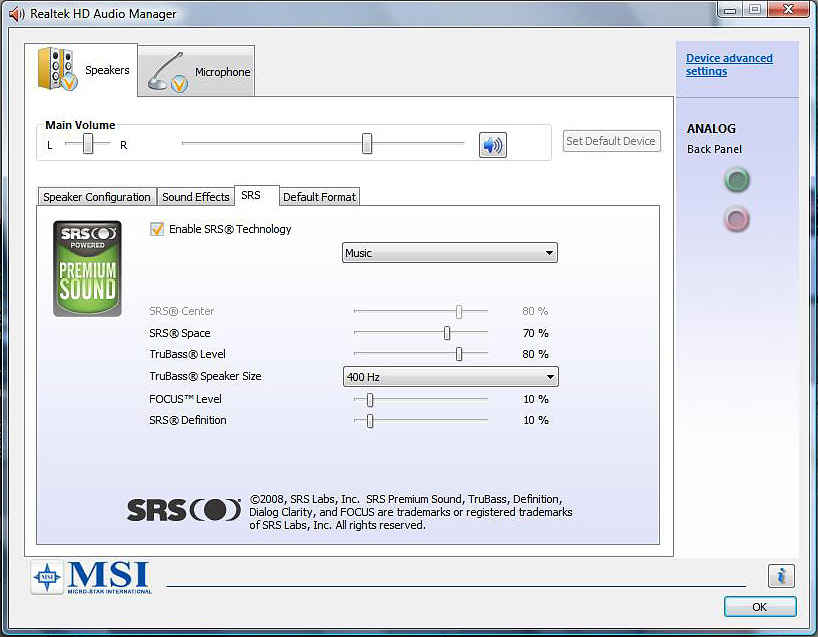Click the Back Panel label

click(x=714, y=149)
